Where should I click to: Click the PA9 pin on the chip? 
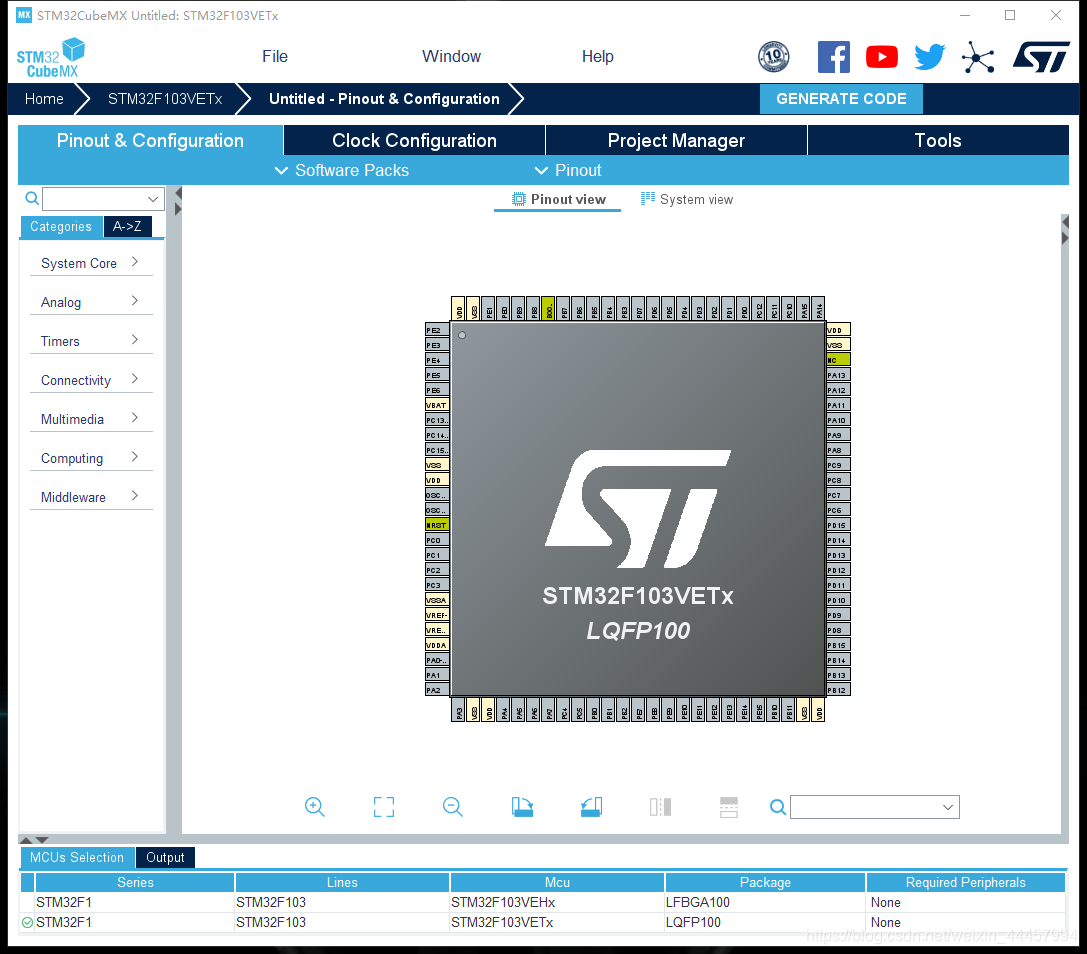click(x=838, y=435)
